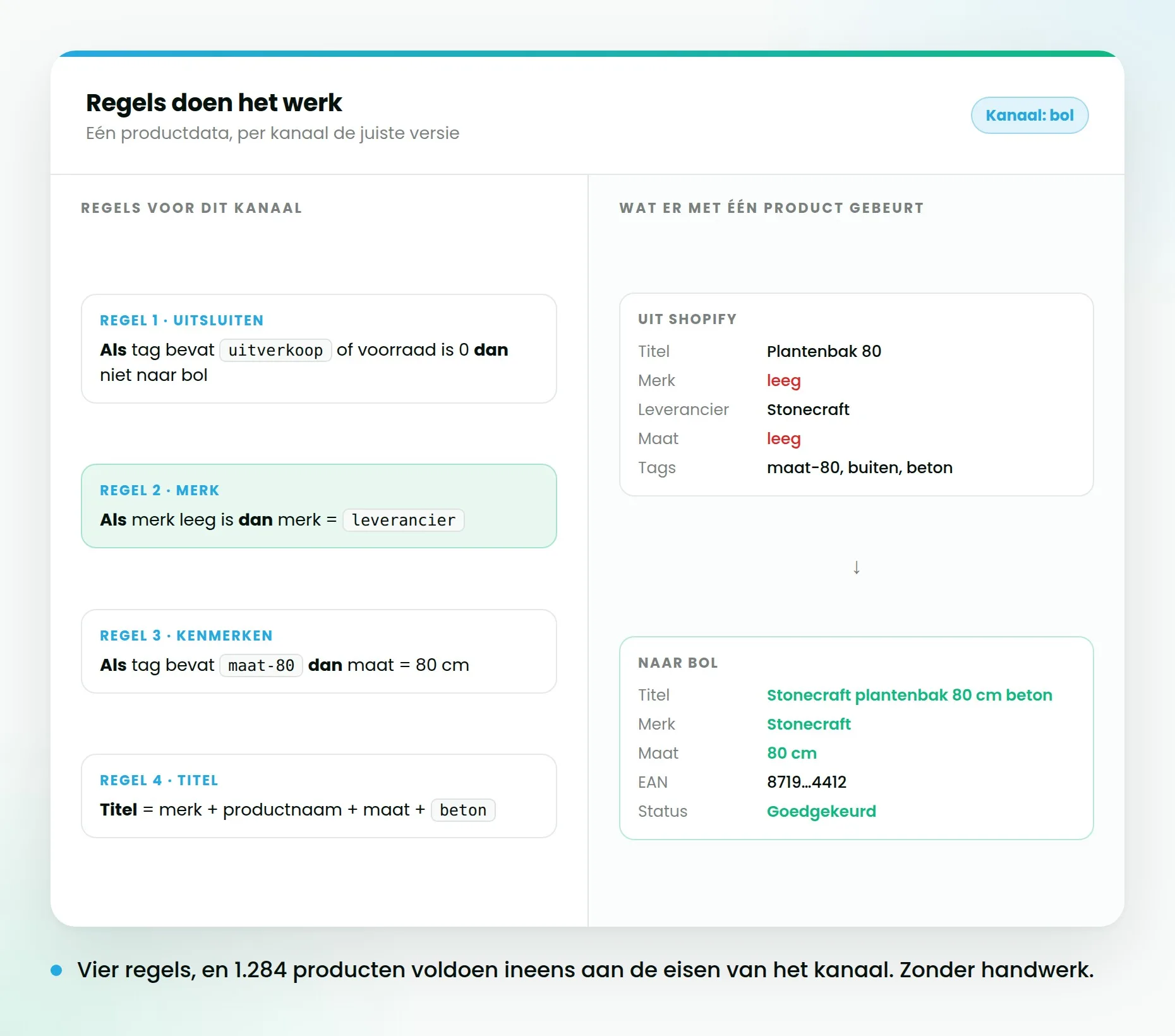Viewport: 1175px width, 1036px height.
Task: Click the caption Vier regels, en 1.284 producten
Action: point(585,970)
